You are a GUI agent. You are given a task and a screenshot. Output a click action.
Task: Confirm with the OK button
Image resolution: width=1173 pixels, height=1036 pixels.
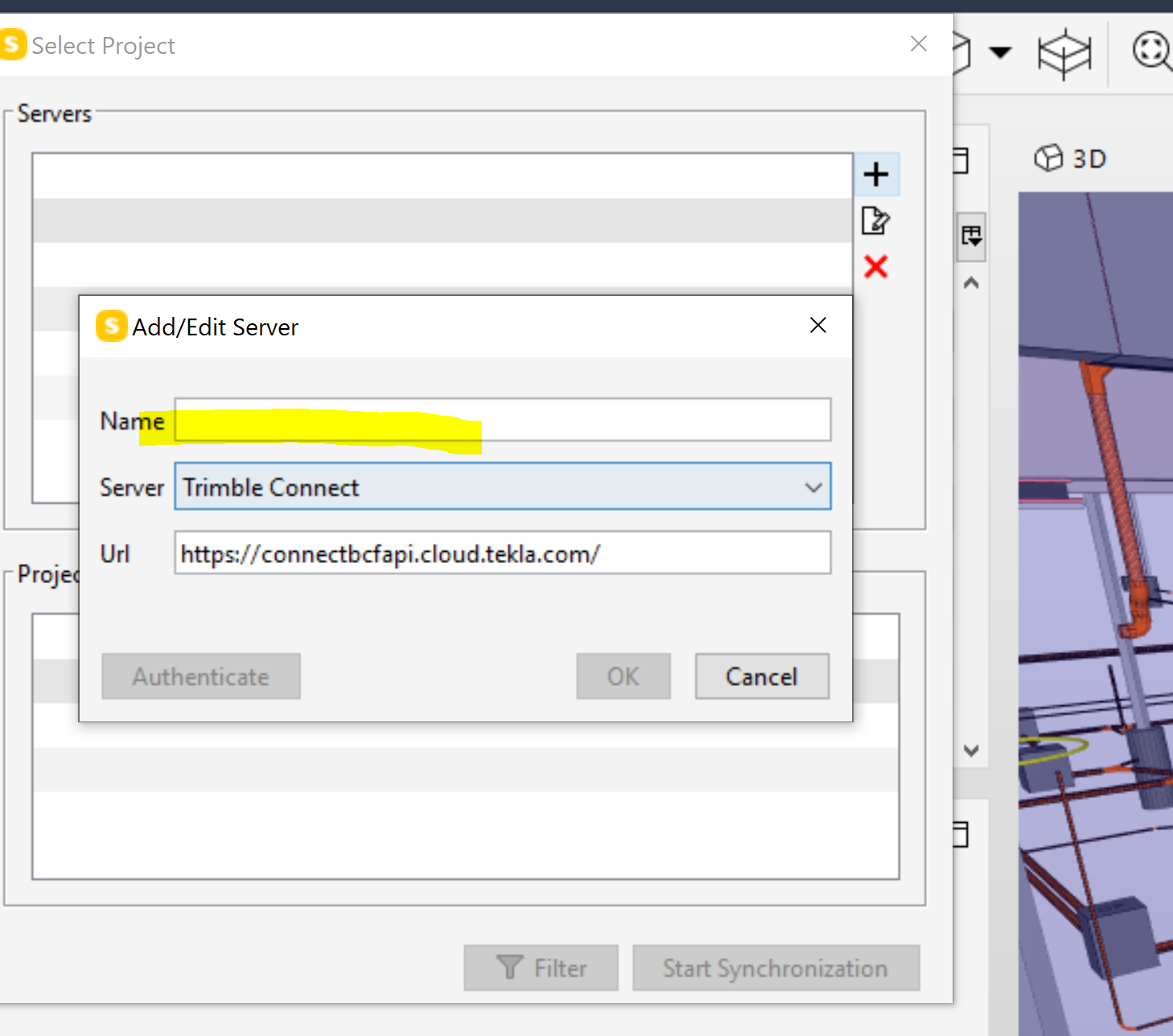[x=624, y=676]
